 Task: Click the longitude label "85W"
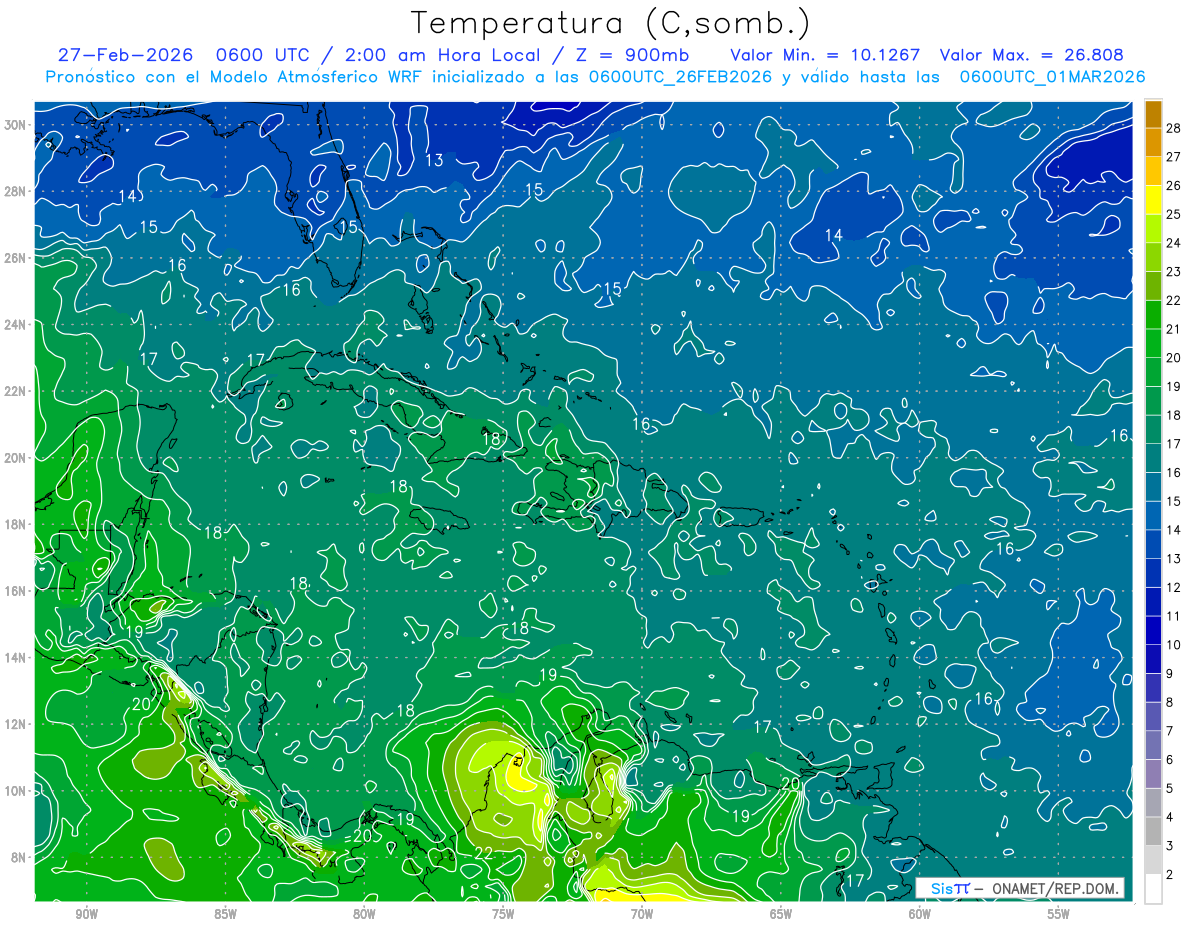[x=225, y=914]
